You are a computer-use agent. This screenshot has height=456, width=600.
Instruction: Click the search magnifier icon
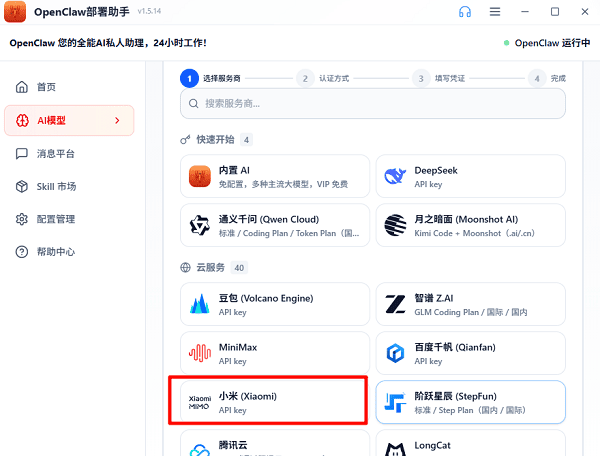click(x=194, y=104)
